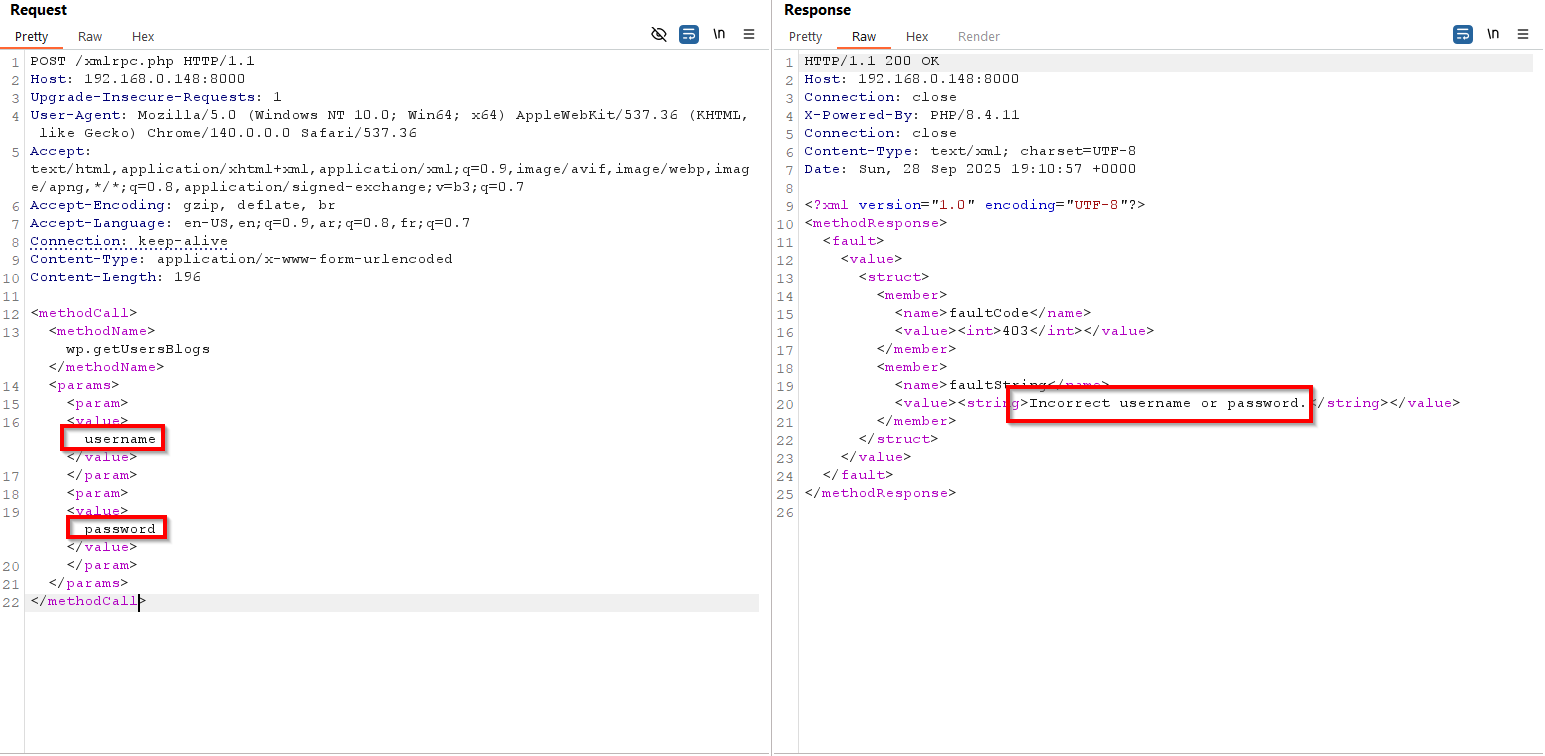Viewport: 1545px width, 756px height.
Task: Switch the Response view to the Hex tab
Action: click(x=917, y=37)
